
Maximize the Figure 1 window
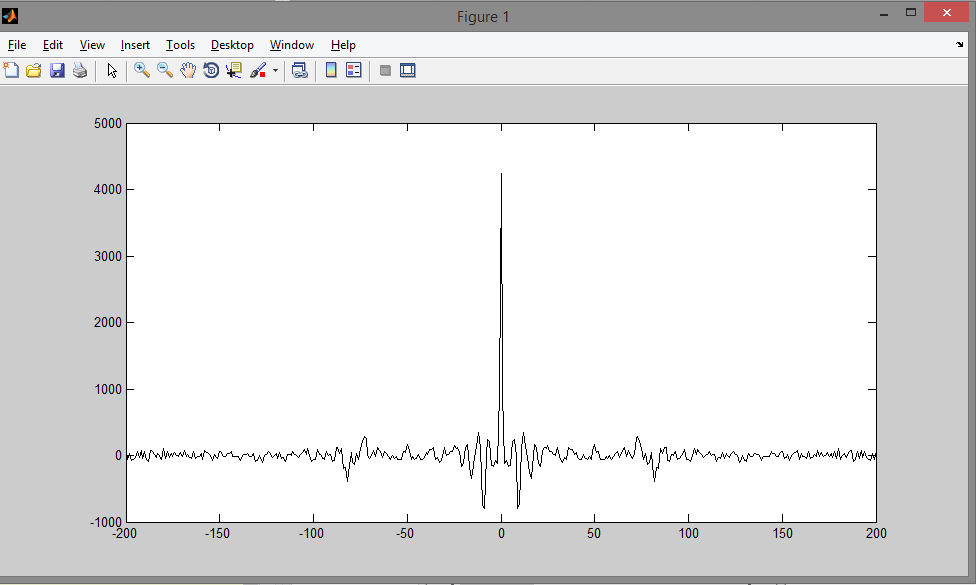pos(911,12)
